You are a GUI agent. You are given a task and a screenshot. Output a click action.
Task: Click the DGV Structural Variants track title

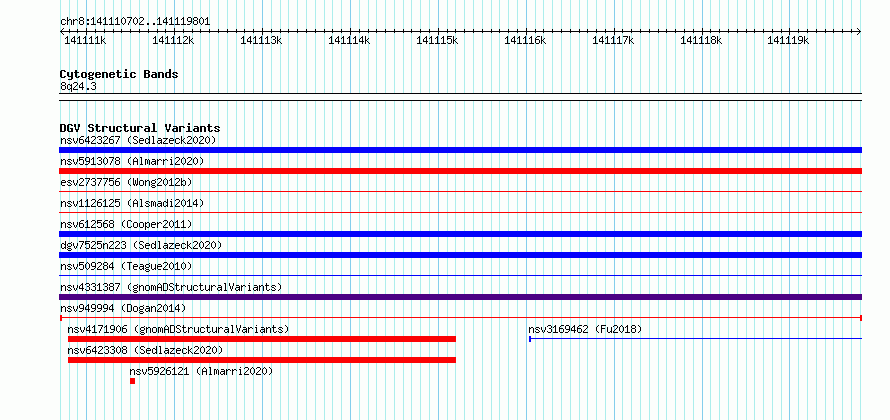(140, 128)
